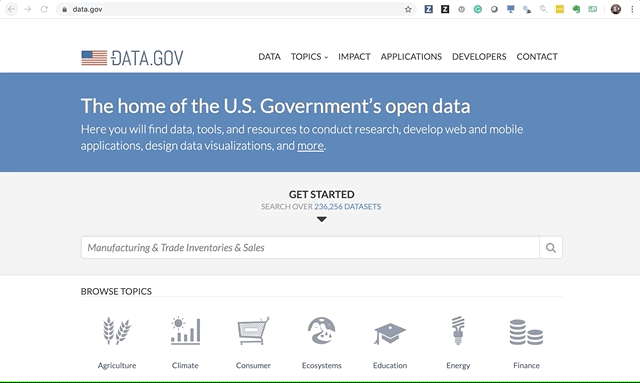
Task: Open the Climate topic label
Action: pos(185,365)
